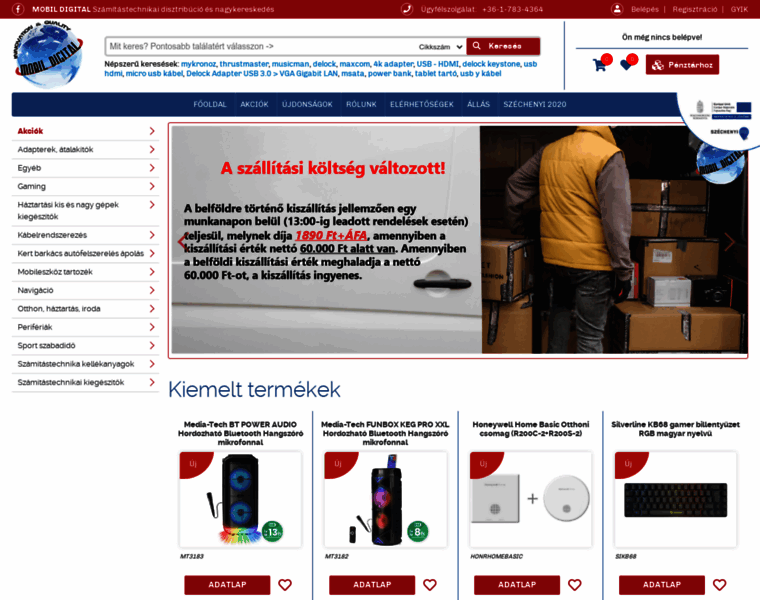Add HONRHOMEBASIC package to favorites

pyautogui.click(x=575, y=585)
